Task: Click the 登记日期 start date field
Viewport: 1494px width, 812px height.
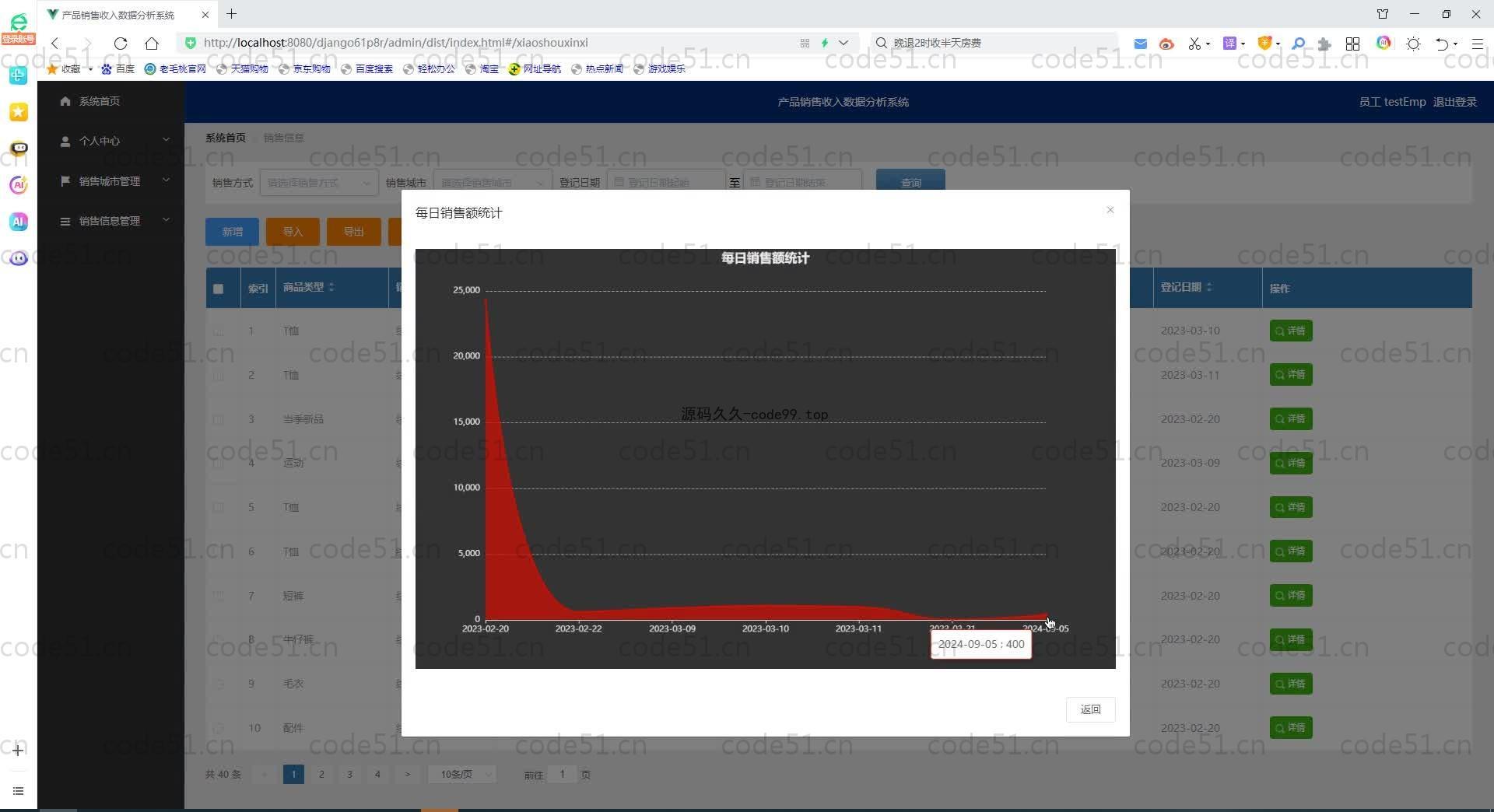Action: click(666, 183)
